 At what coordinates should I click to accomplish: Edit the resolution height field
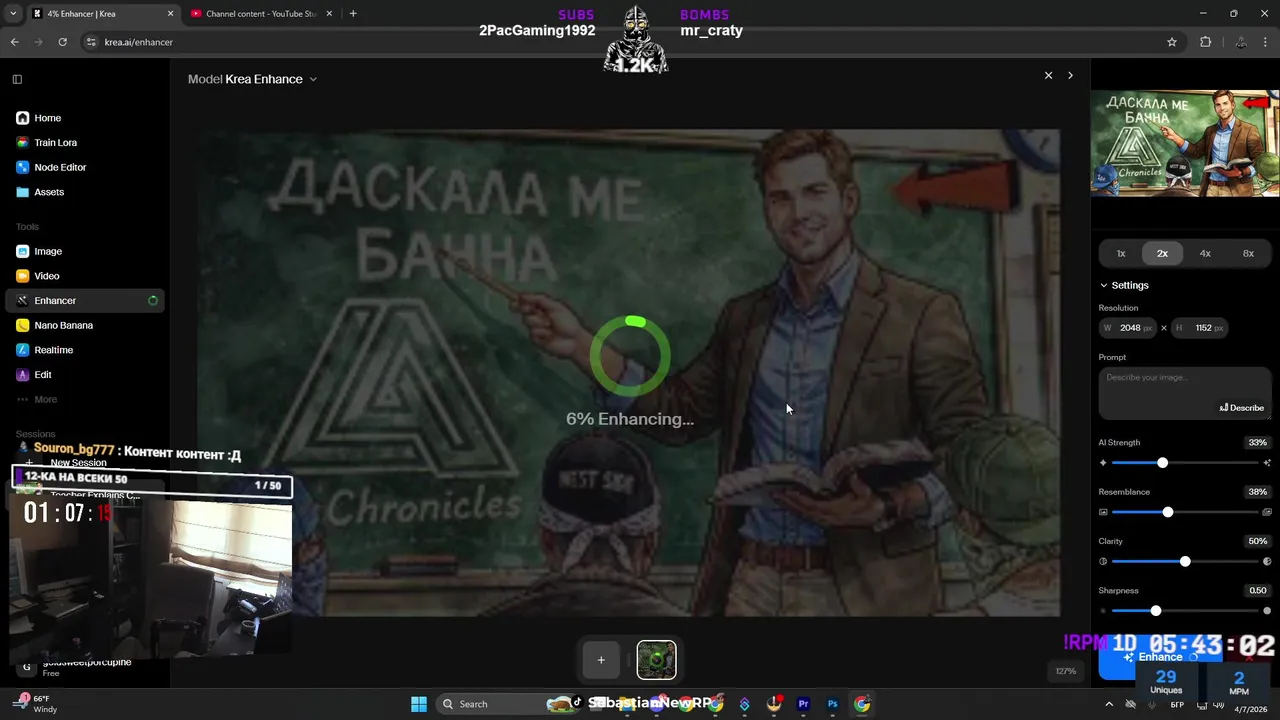[1201, 328]
